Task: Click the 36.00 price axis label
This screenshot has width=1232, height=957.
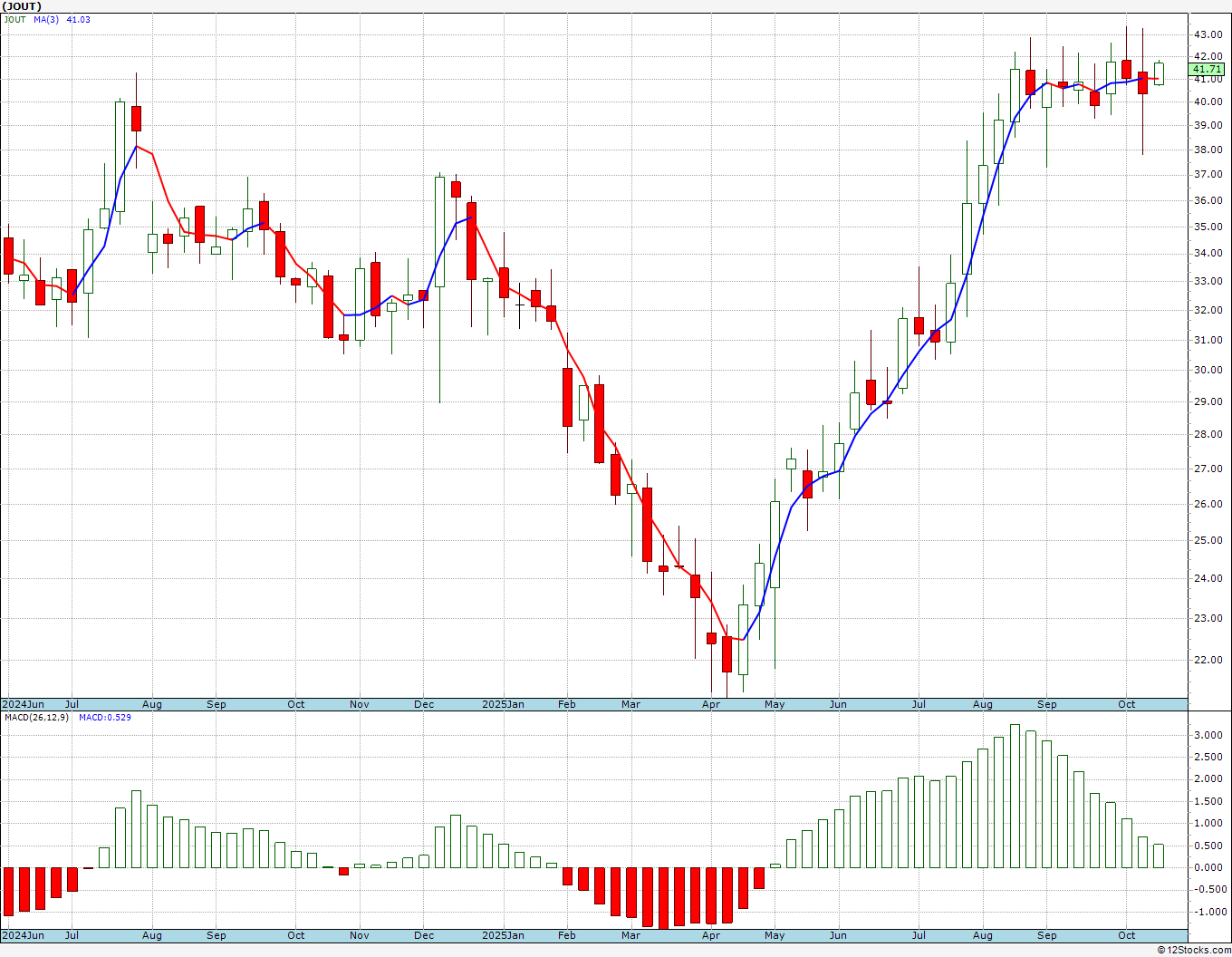Action: click(1208, 200)
